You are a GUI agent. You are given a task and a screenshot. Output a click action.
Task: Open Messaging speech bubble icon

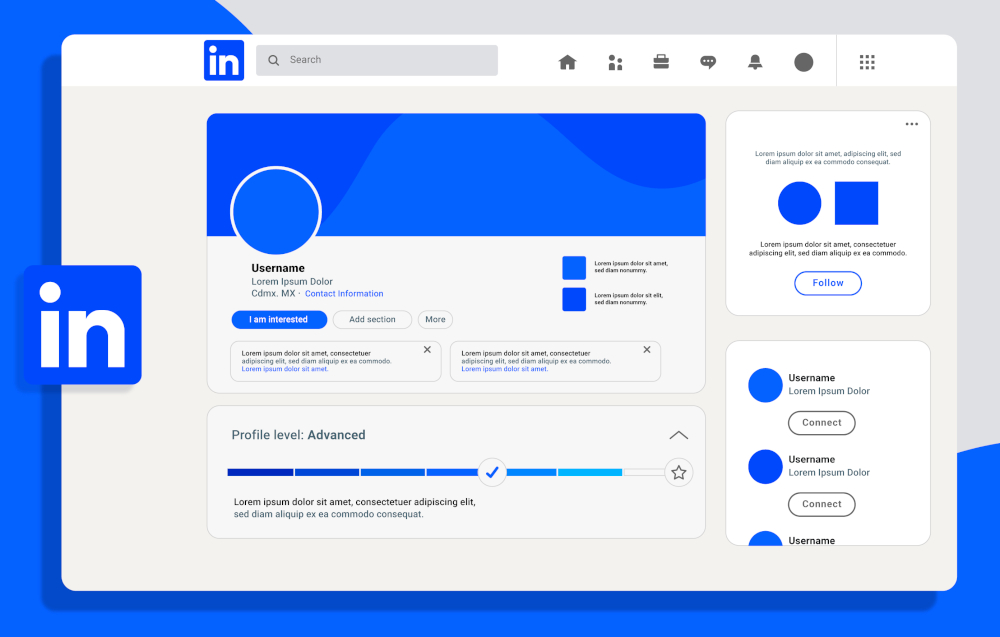708,62
